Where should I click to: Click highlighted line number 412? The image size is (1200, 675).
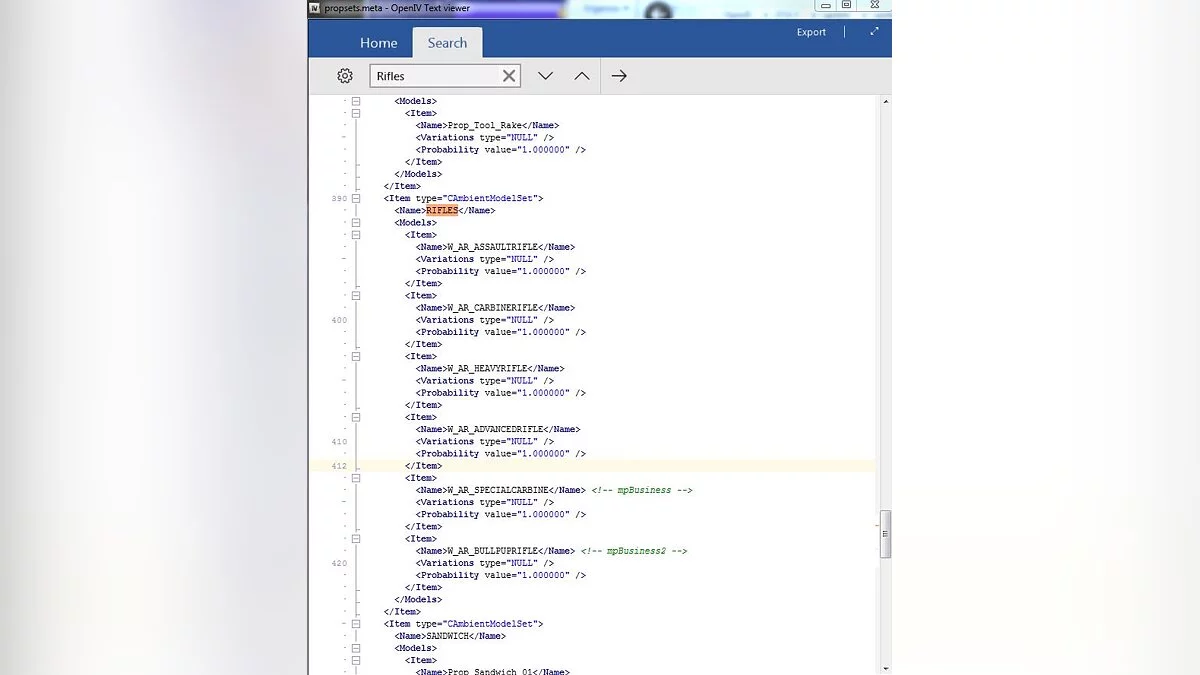[339, 466]
